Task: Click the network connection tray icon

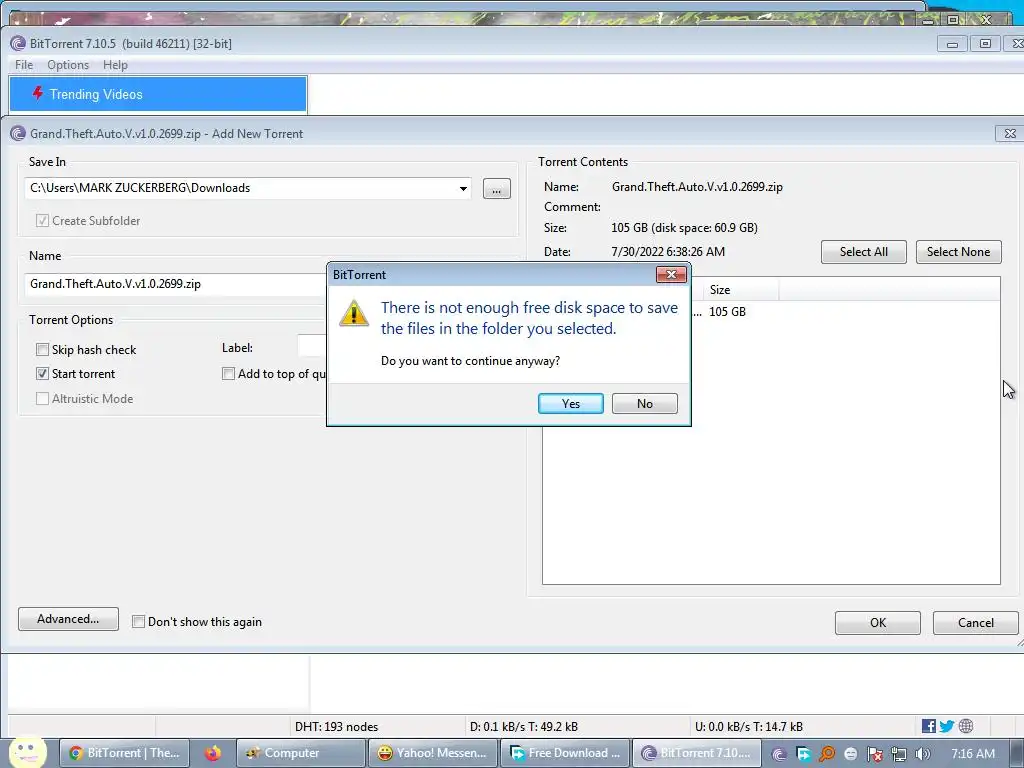Action: point(899,754)
